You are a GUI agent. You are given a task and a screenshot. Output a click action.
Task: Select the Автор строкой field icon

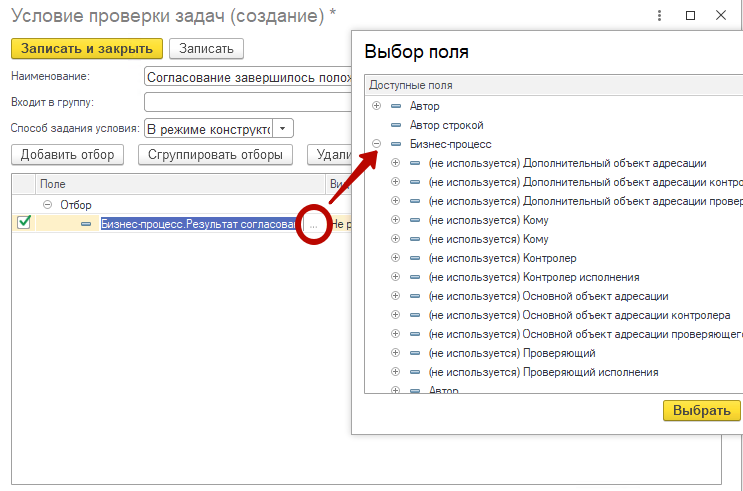point(396,125)
